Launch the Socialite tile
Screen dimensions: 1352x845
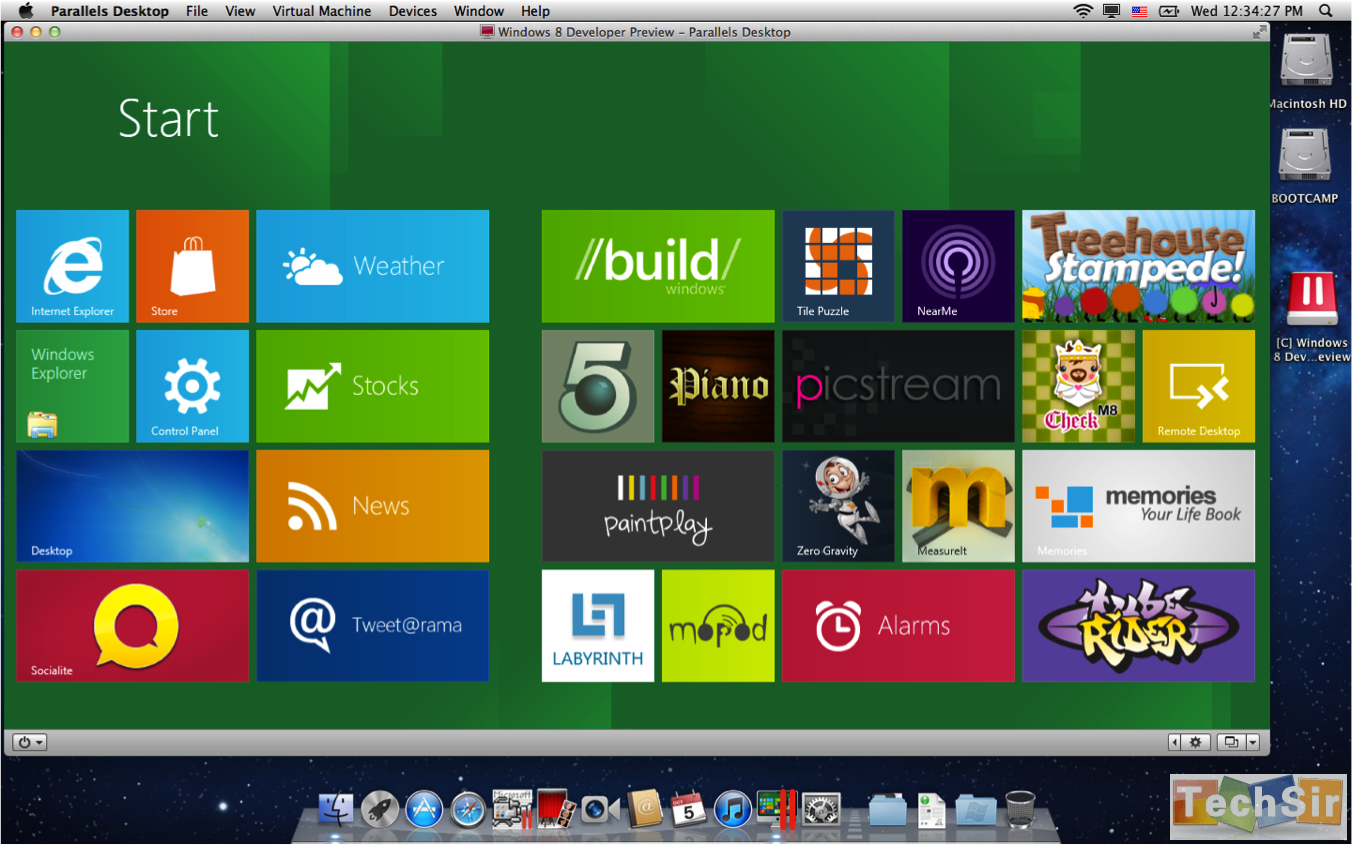pos(131,625)
